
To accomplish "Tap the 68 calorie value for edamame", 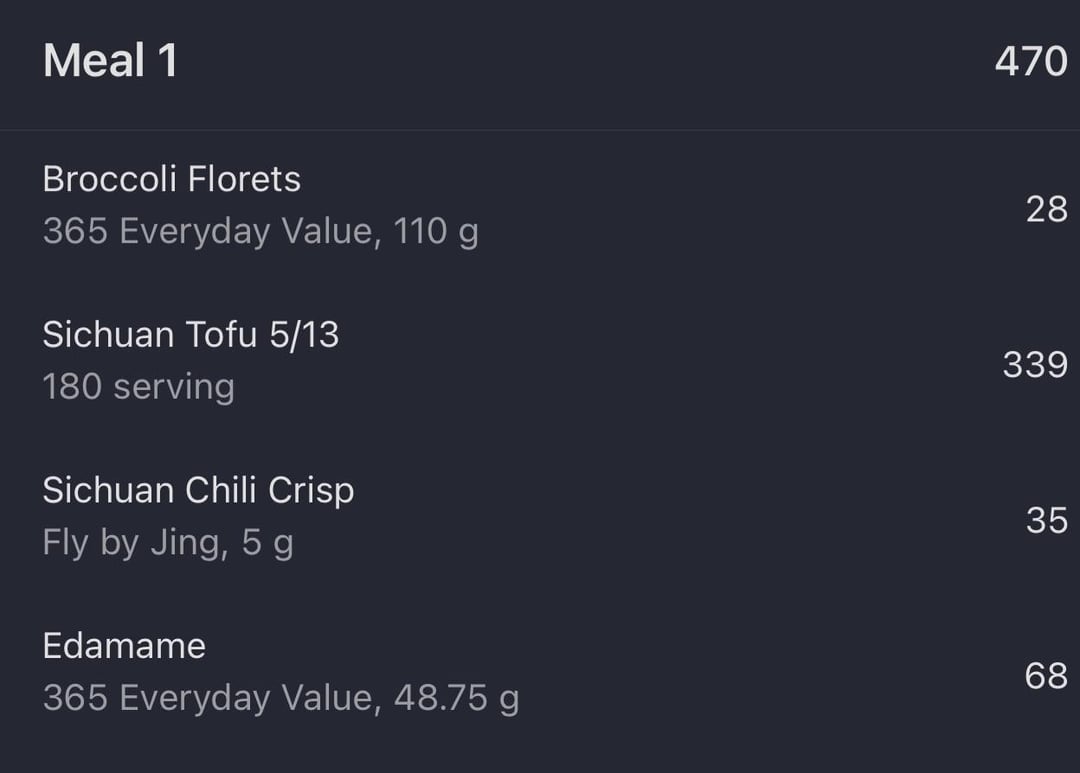I will [x=1046, y=676].
